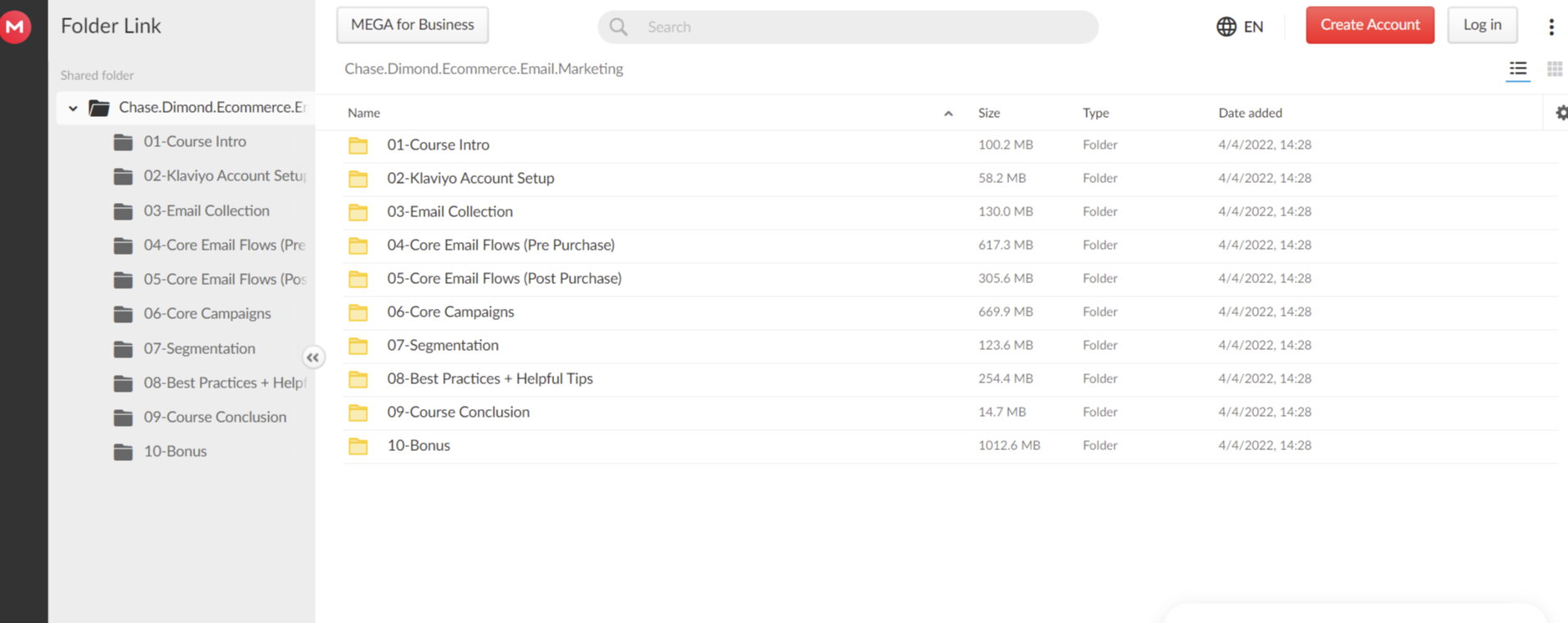Select 05-Core Email Flows (Pos in sidebar
The height and width of the screenshot is (623, 1568).
226,279
